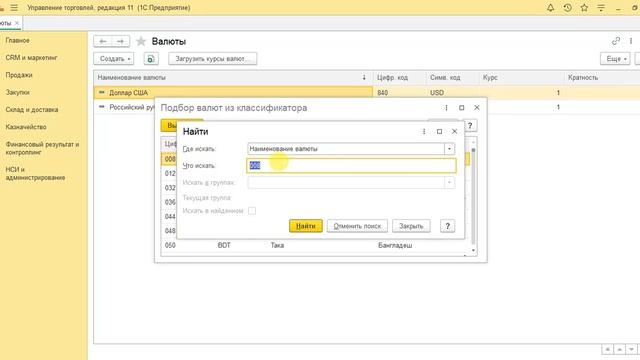The image size is (640, 360).
Task: Open help in Подбор валют window
Action: 470,126
